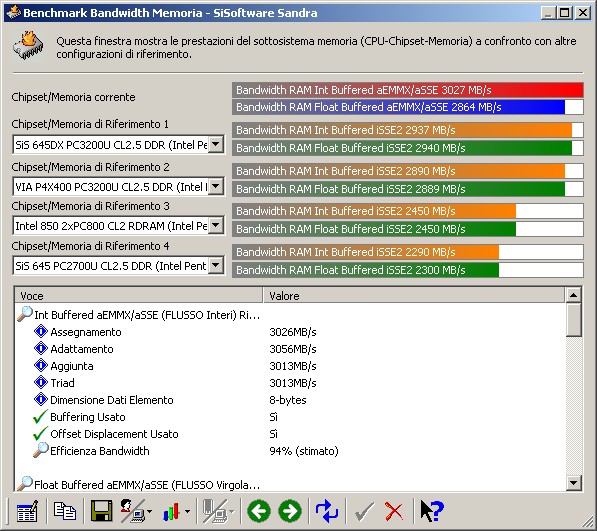Select the 3026MB/s Assegnamento value
Viewport: 597px width, 531px height.
coord(292,332)
